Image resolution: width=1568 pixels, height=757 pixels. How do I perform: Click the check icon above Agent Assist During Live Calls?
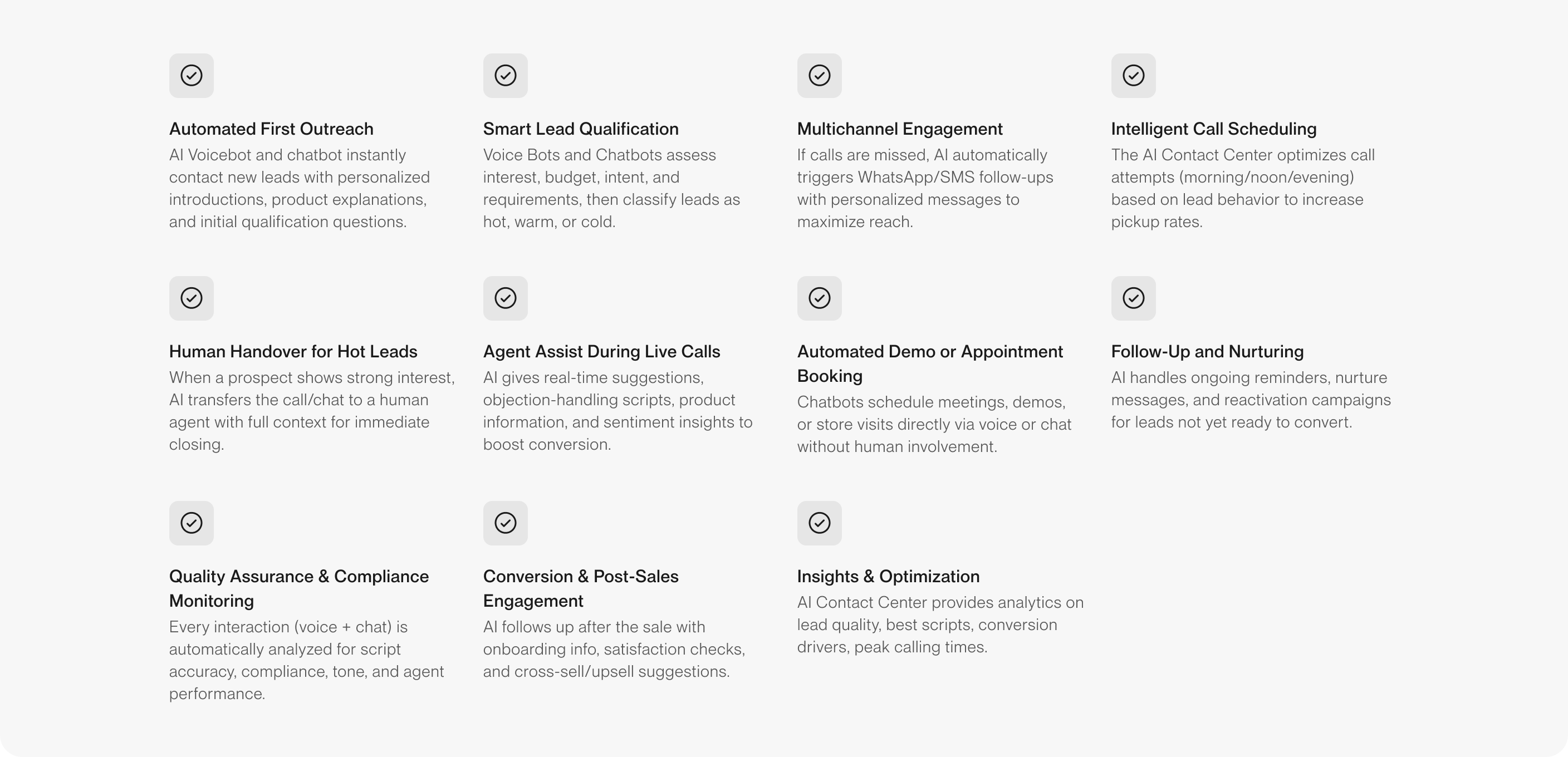pyautogui.click(x=505, y=298)
